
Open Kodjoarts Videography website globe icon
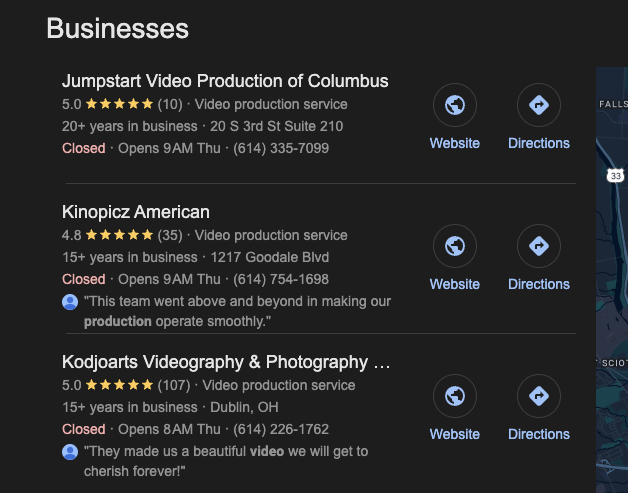tap(455, 396)
